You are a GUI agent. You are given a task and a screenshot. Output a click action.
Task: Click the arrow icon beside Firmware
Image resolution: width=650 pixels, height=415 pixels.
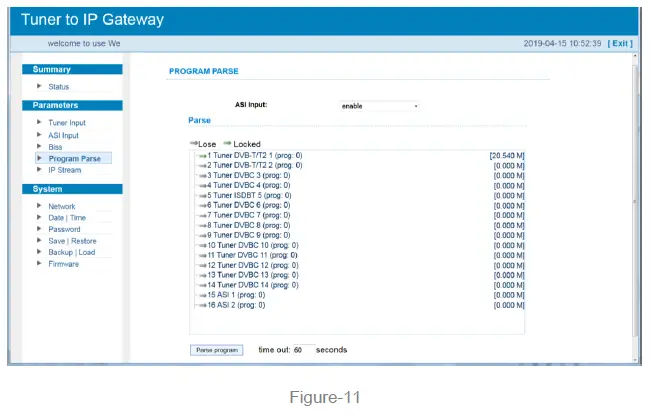tap(39, 263)
